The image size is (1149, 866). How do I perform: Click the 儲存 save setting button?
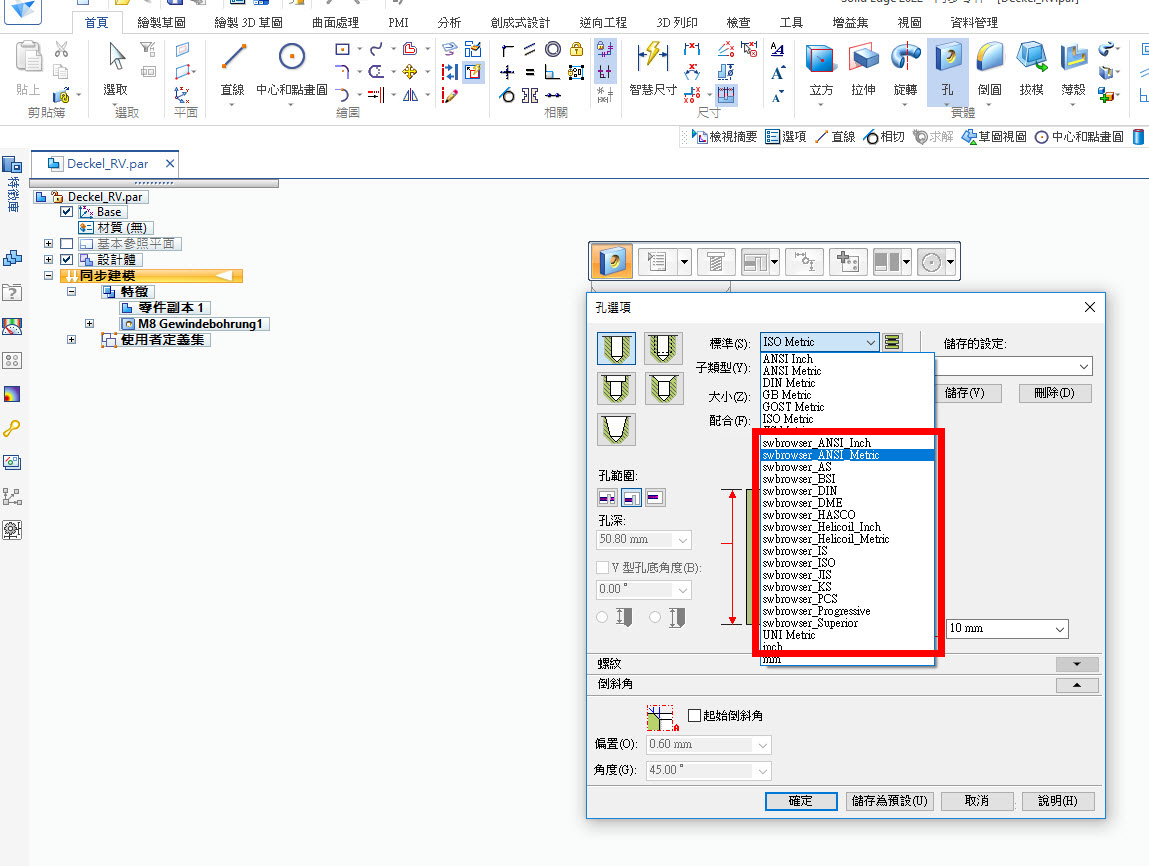click(x=964, y=393)
